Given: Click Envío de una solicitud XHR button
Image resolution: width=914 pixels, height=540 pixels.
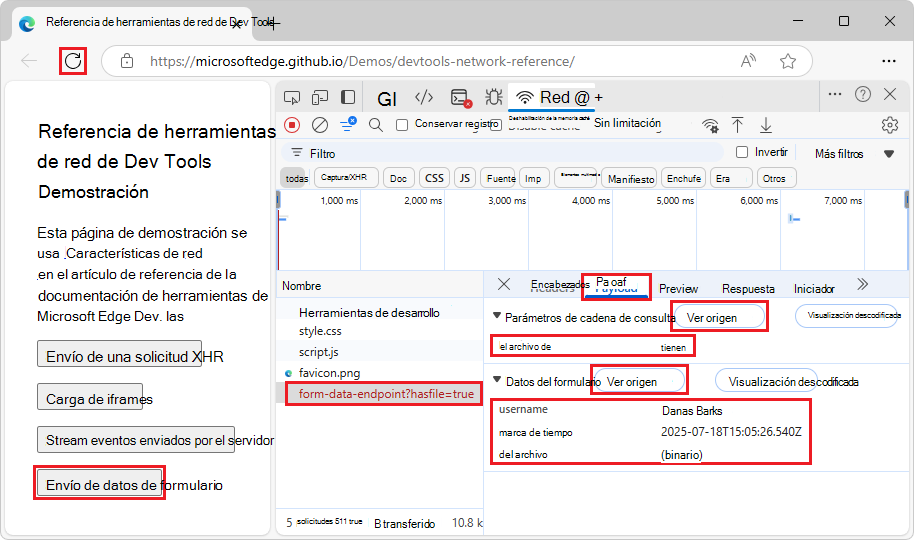Looking at the screenshot, I should click(x=119, y=354).
